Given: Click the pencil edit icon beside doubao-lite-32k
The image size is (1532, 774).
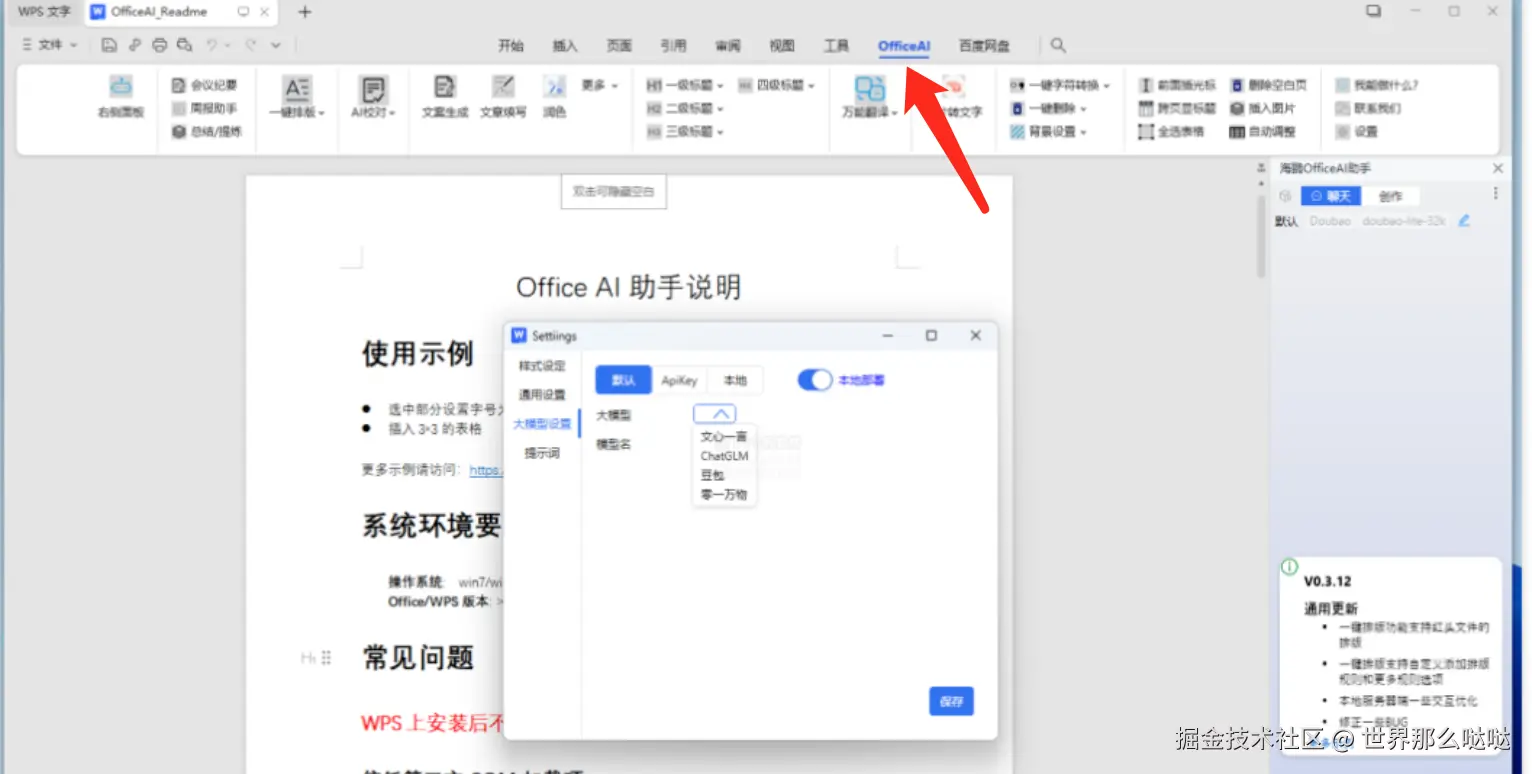Looking at the screenshot, I should coord(1464,220).
